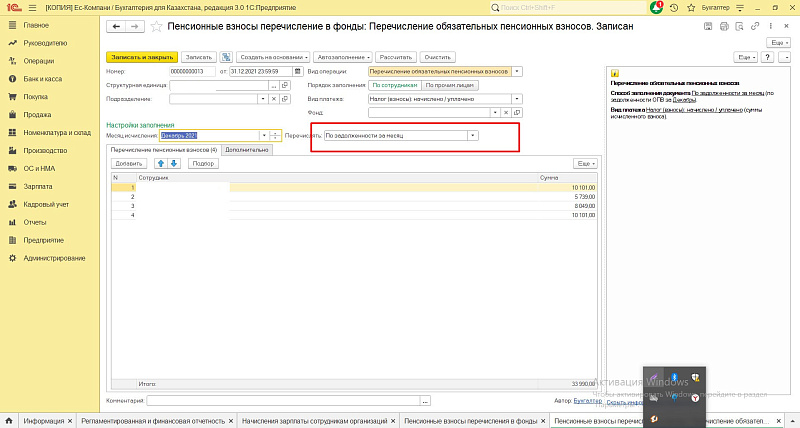Expand the Вид операции dropdown
The width and height of the screenshot is (800, 428).
point(517,72)
